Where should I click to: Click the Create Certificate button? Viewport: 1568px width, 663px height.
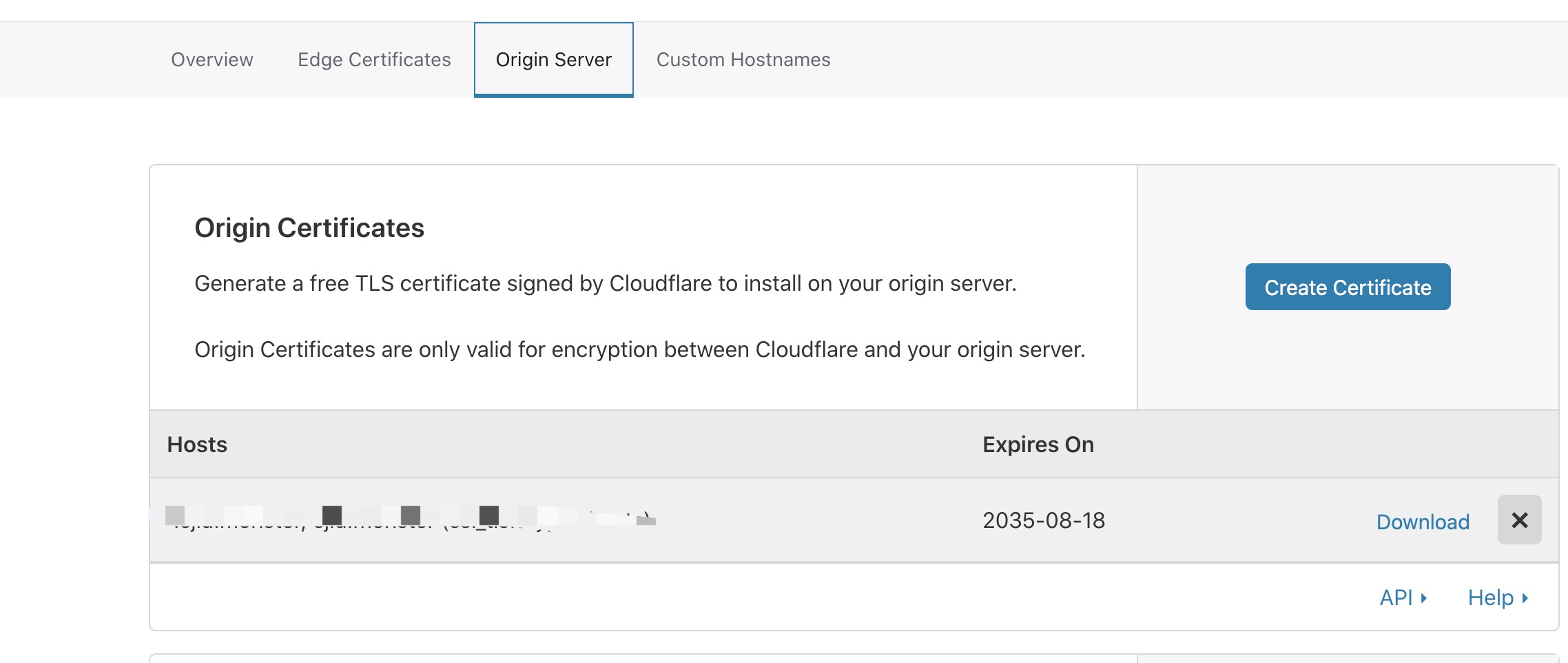(x=1348, y=287)
